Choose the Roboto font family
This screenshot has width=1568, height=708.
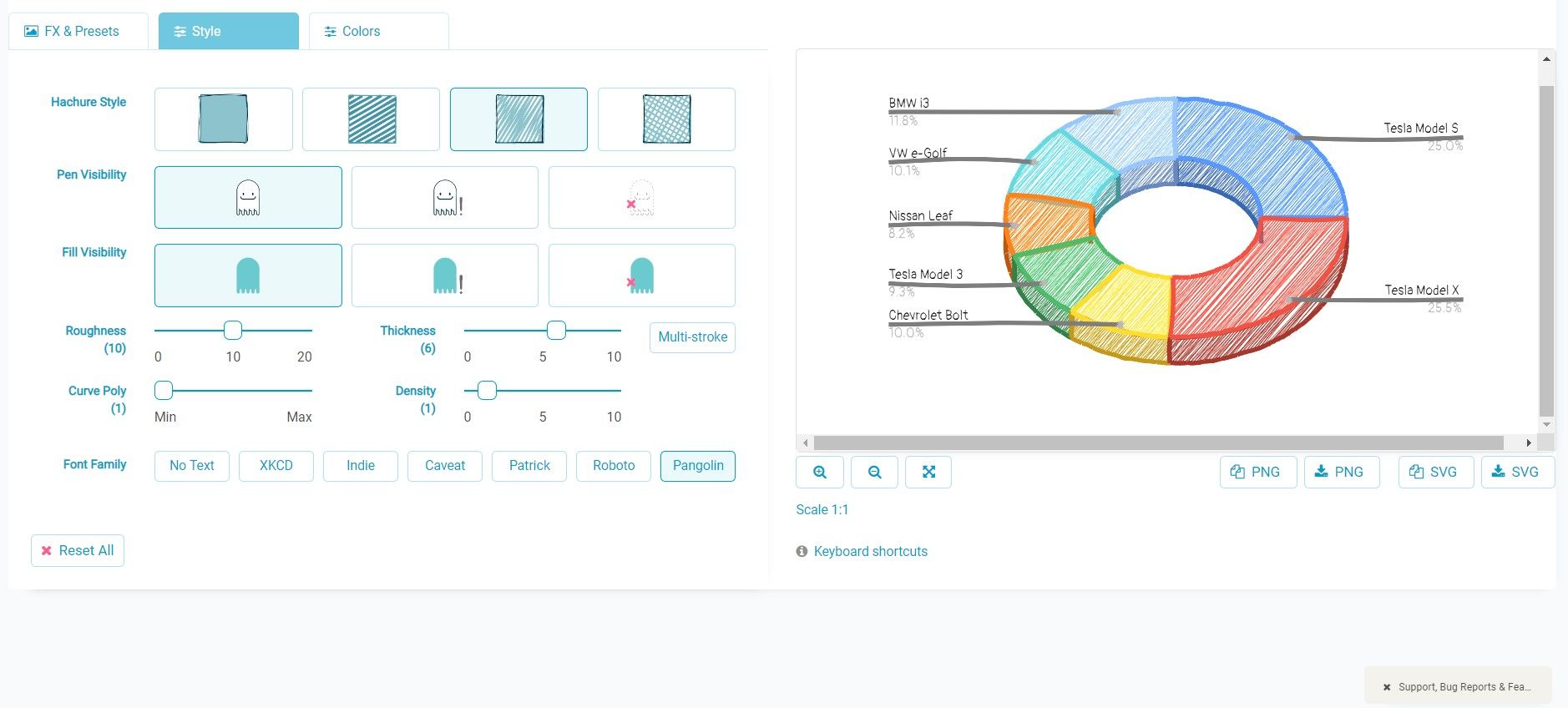(x=614, y=466)
